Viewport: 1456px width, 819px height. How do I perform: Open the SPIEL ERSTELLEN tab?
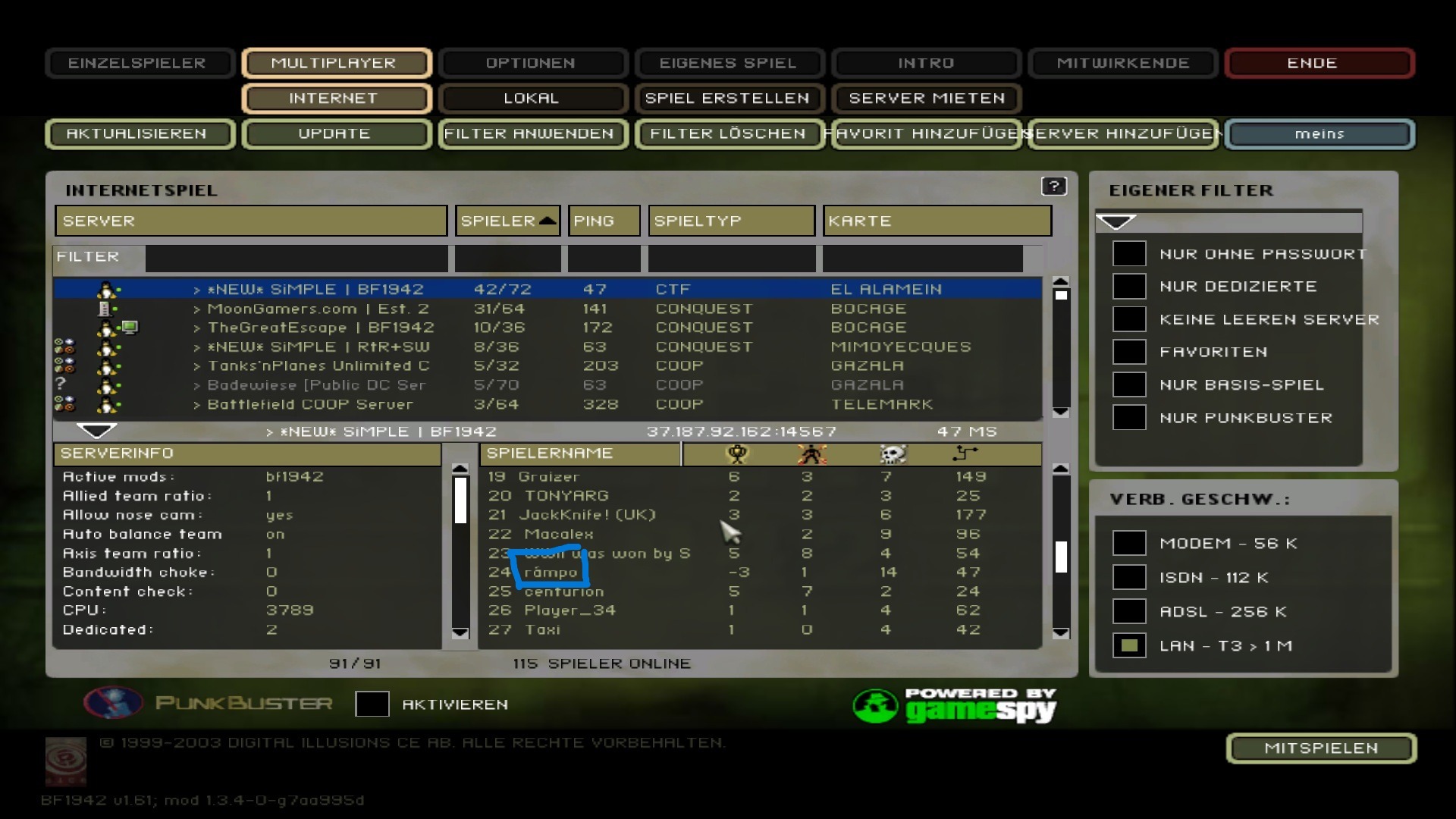click(730, 99)
